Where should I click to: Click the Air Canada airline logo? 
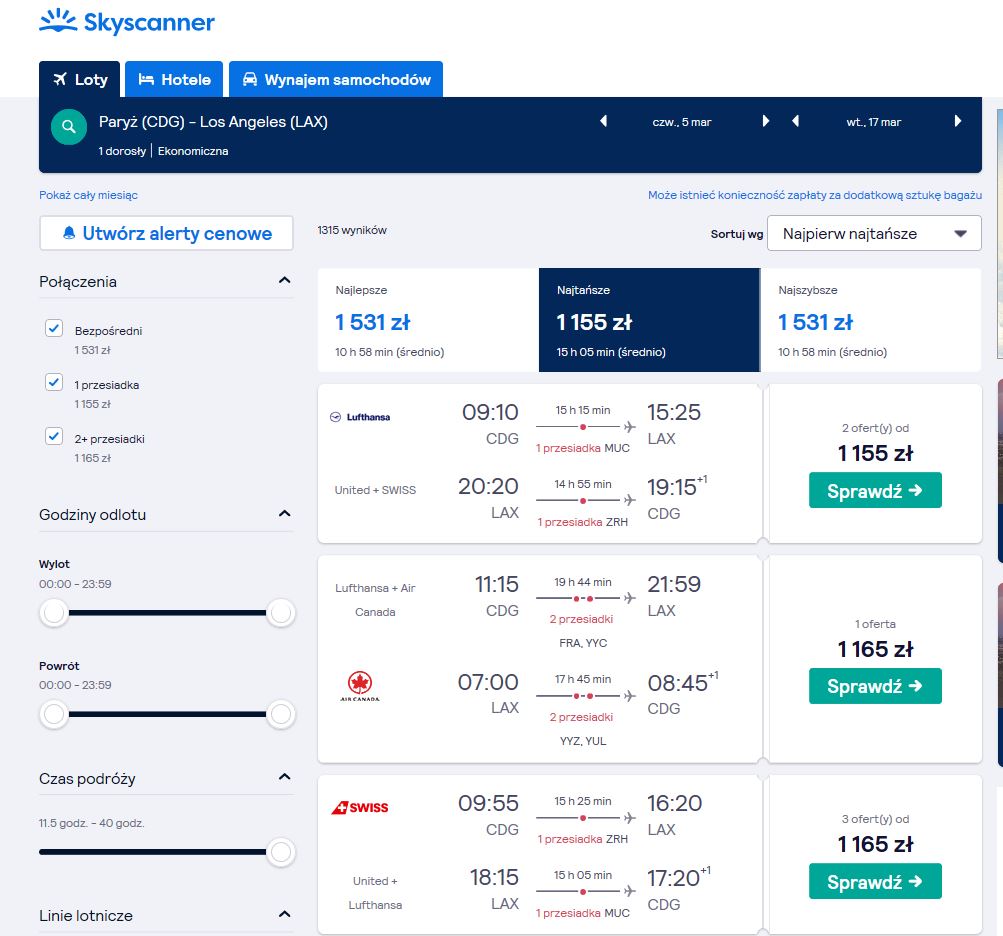tap(359, 686)
